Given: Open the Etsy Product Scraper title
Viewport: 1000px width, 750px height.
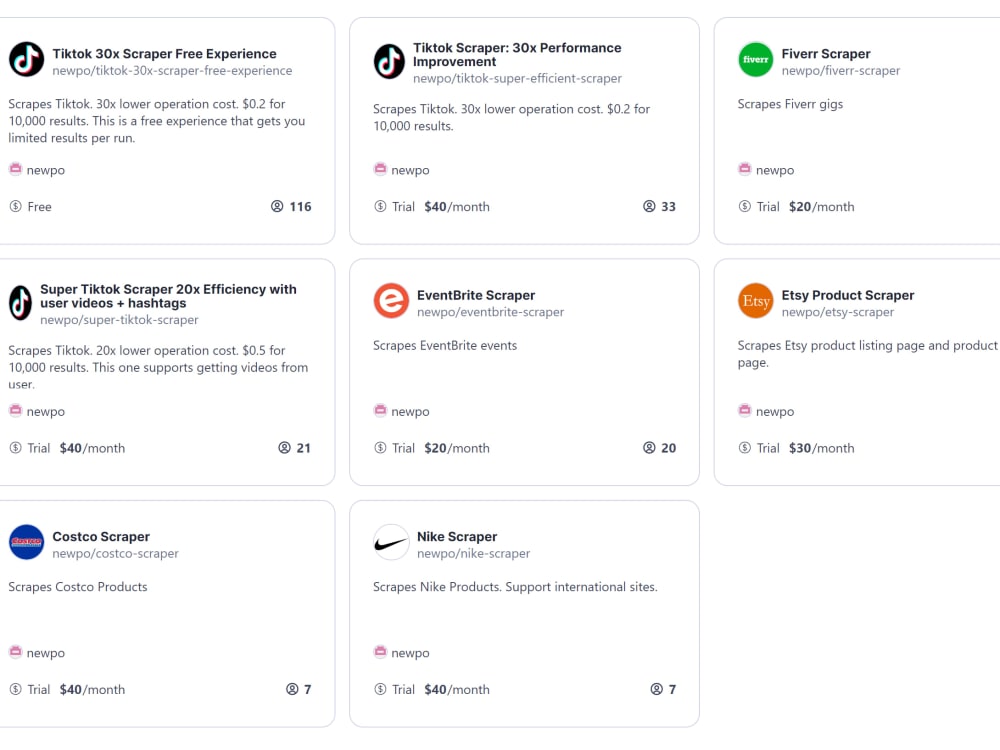Looking at the screenshot, I should [x=848, y=295].
